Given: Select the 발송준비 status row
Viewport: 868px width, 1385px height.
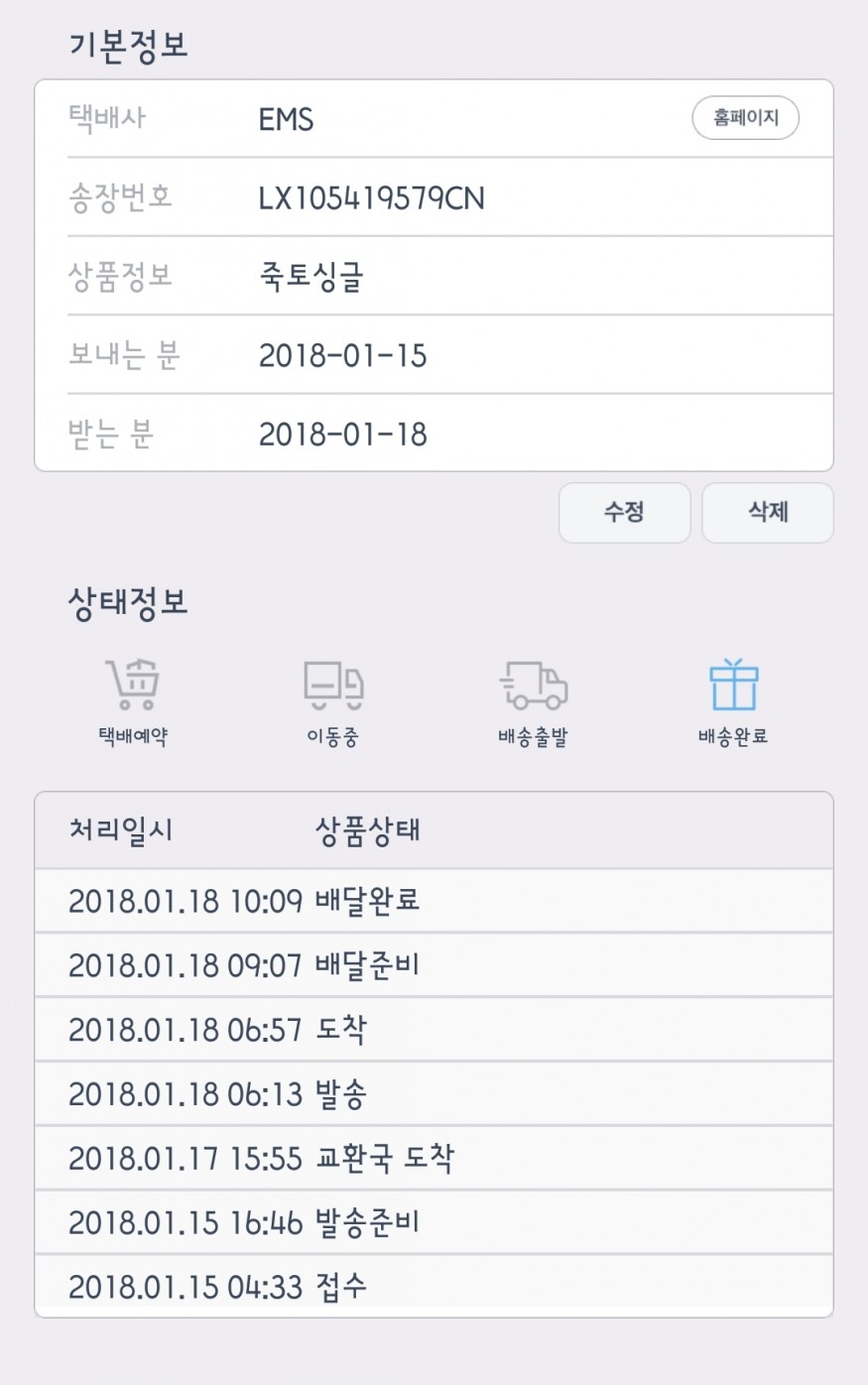Looking at the screenshot, I should point(434,1222).
